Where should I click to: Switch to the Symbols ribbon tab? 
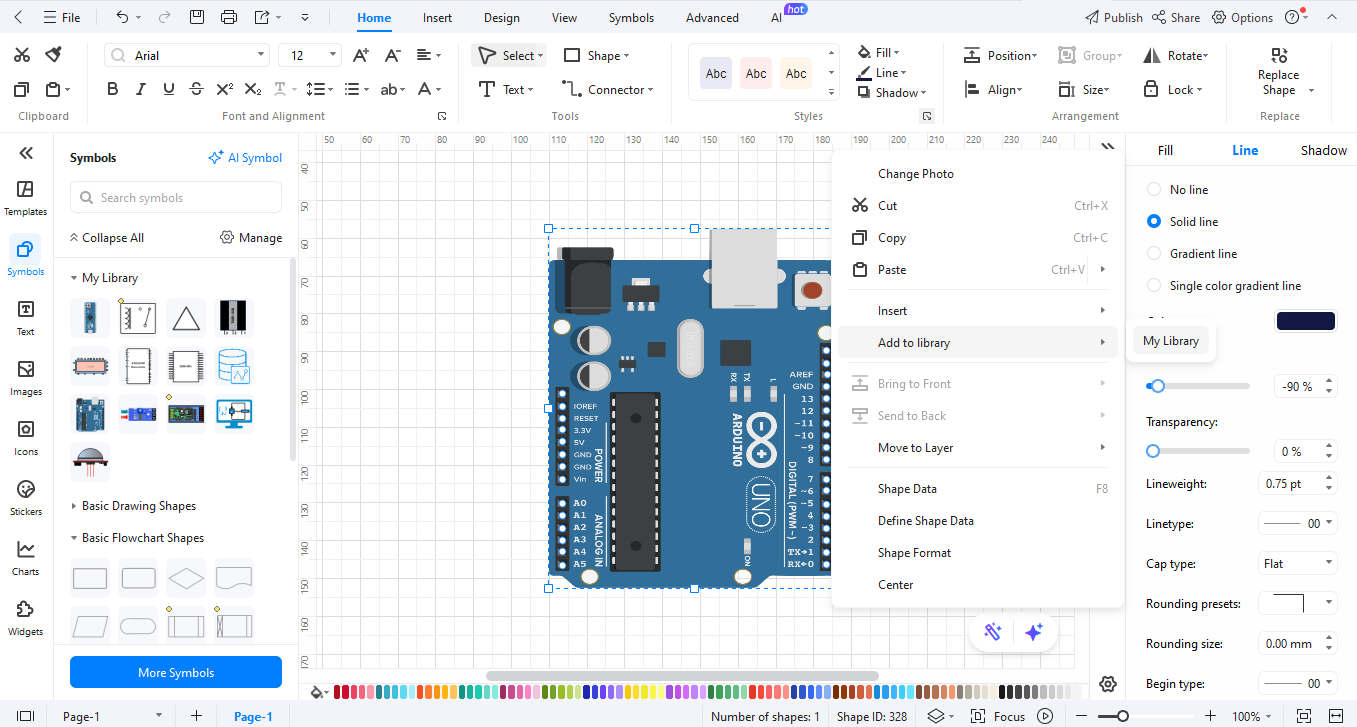(631, 18)
